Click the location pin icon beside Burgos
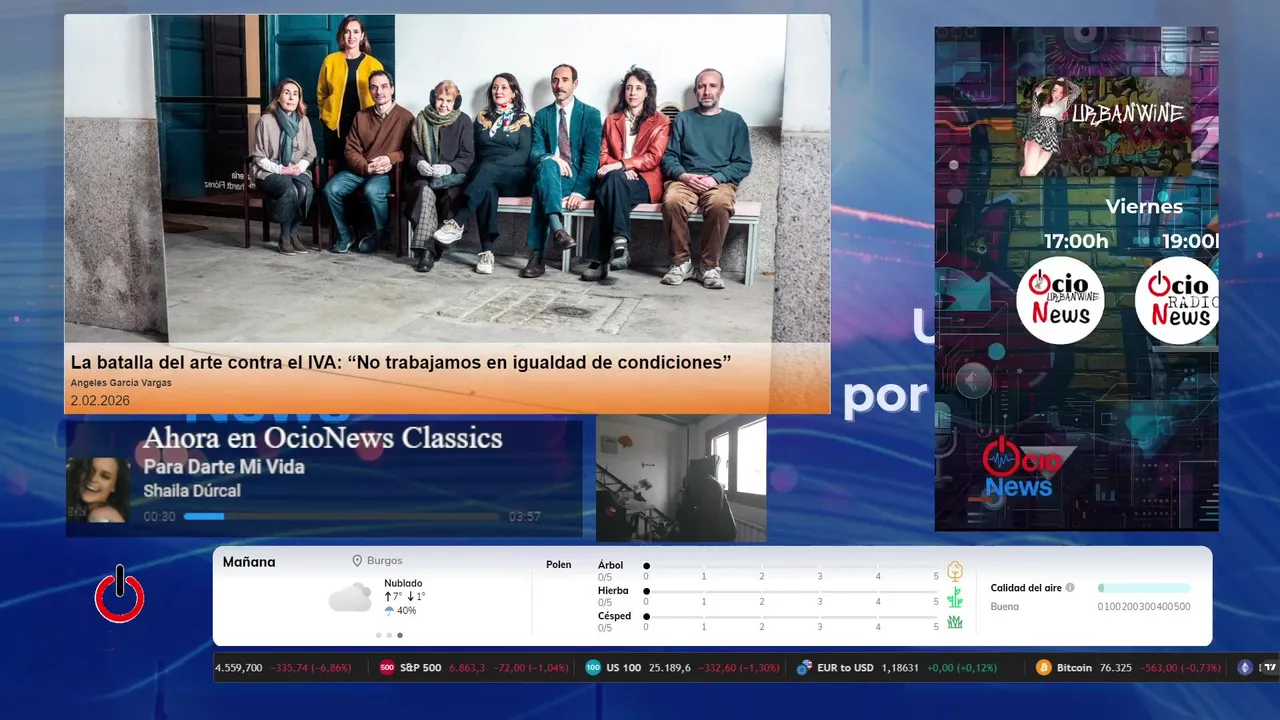 tap(357, 562)
